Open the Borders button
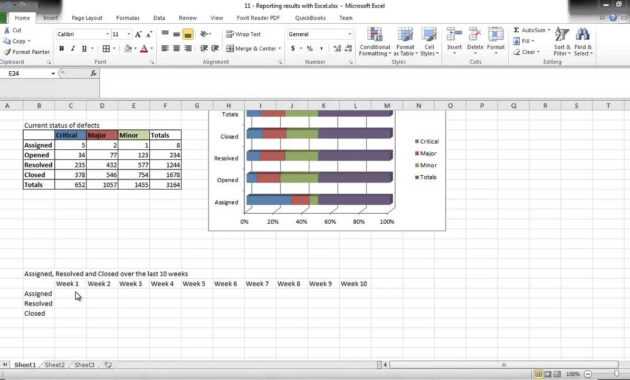This screenshot has width=630, height=380. tap(106, 49)
